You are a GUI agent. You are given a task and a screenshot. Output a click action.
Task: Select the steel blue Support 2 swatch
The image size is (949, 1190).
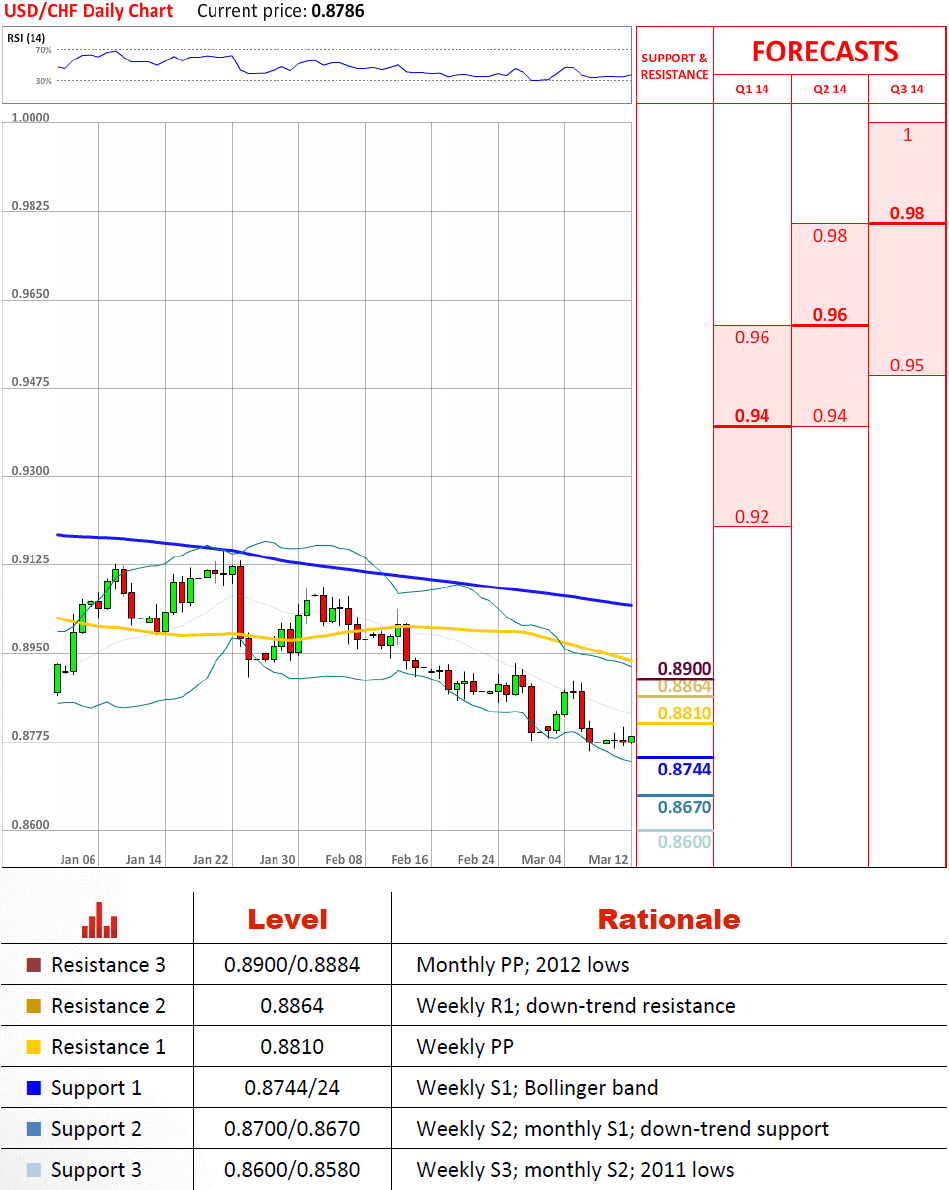point(34,1129)
